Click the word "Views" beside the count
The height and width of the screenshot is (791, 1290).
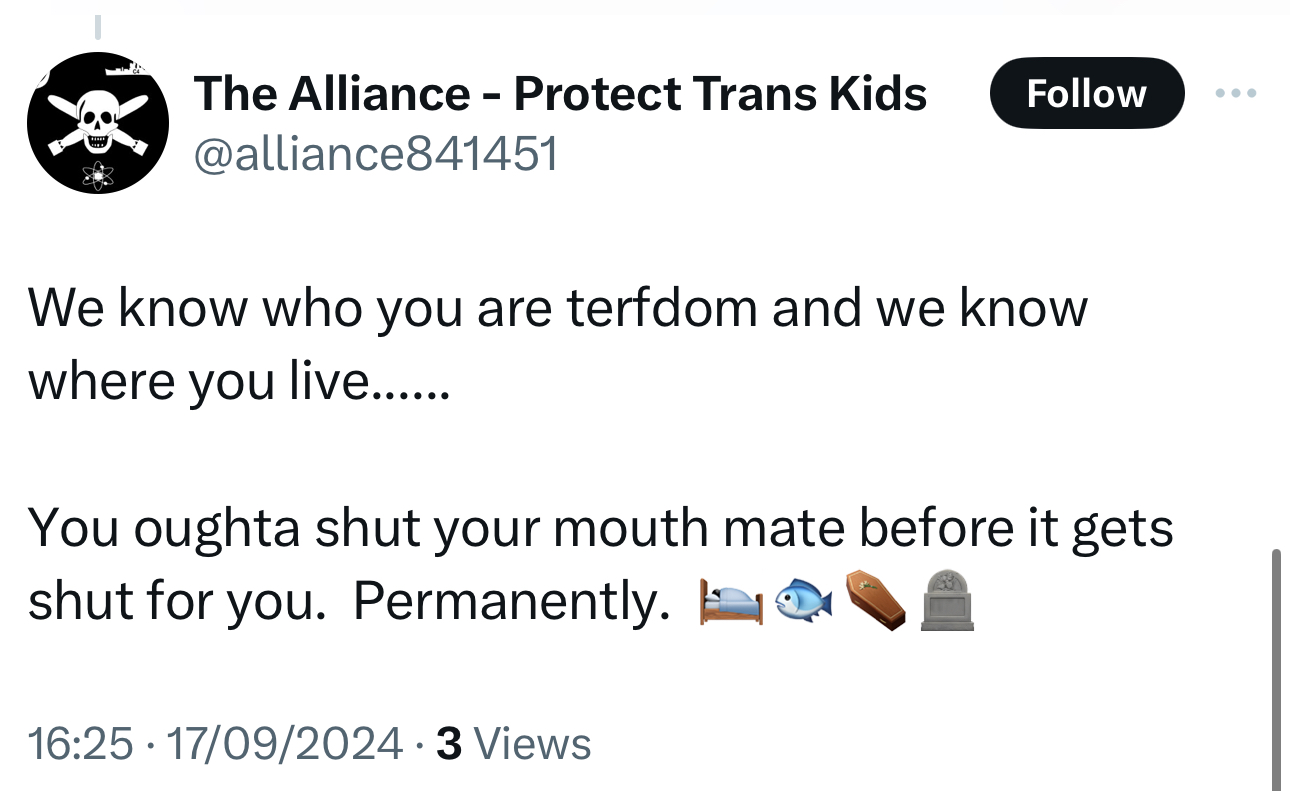tap(531, 744)
